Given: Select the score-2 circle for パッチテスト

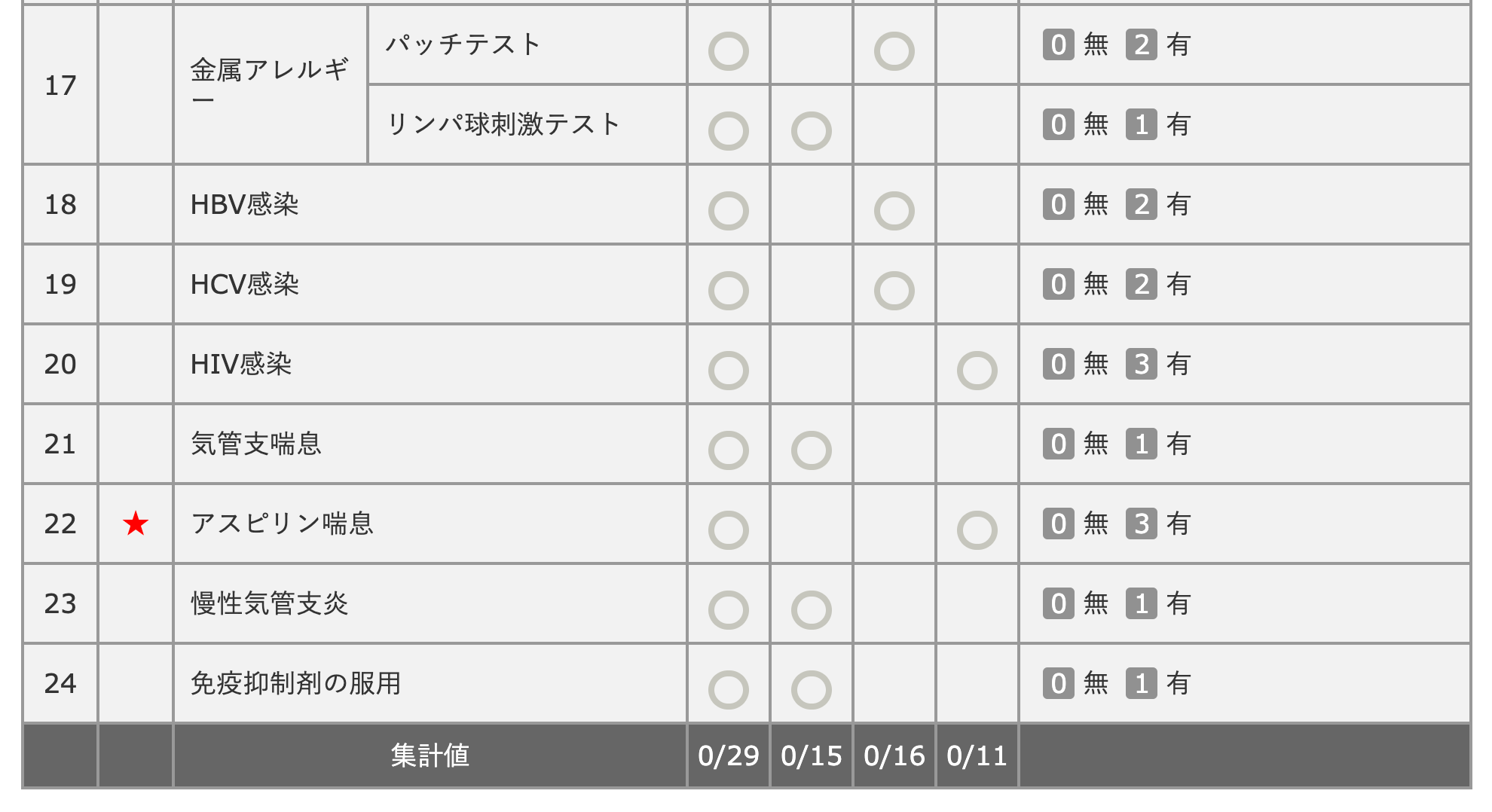Looking at the screenshot, I should [x=894, y=51].
